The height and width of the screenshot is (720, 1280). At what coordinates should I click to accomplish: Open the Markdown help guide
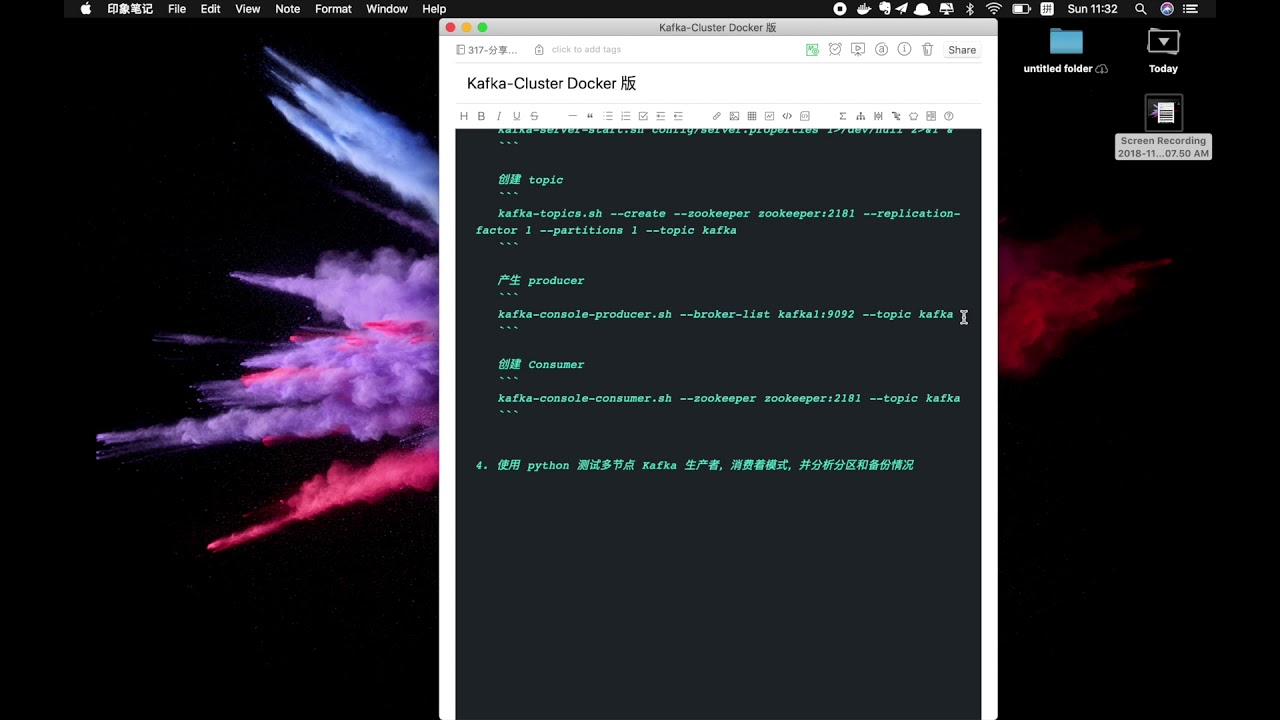coord(949,116)
